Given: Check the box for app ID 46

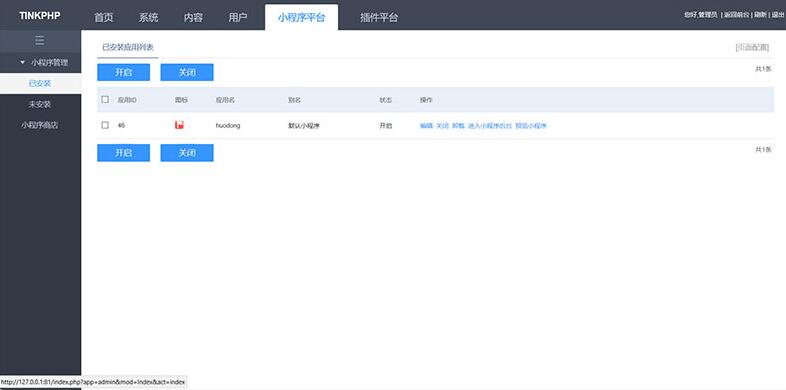Looking at the screenshot, I should pos(105,125).
